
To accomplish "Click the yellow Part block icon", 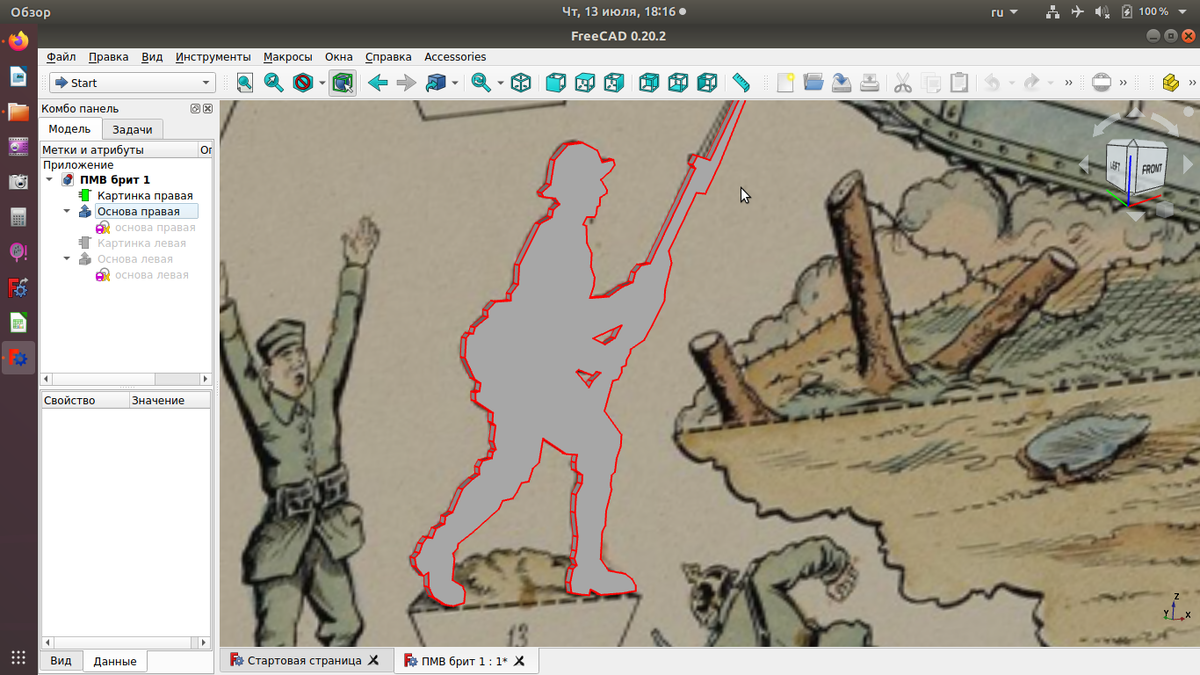I will tap(1172, 83).
